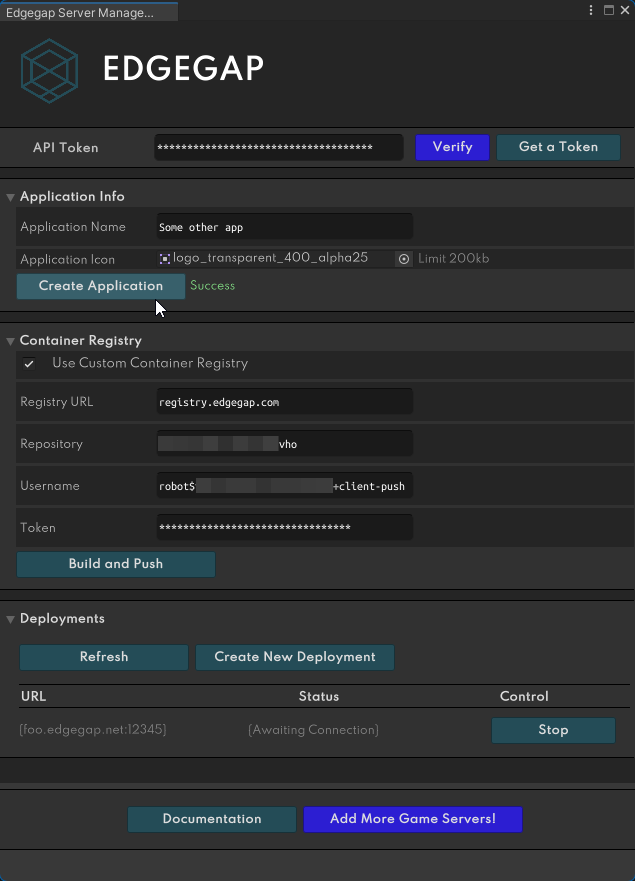The image size is (635, 881).
Task: Refresh the deployments list
Action: click(104, 657)
